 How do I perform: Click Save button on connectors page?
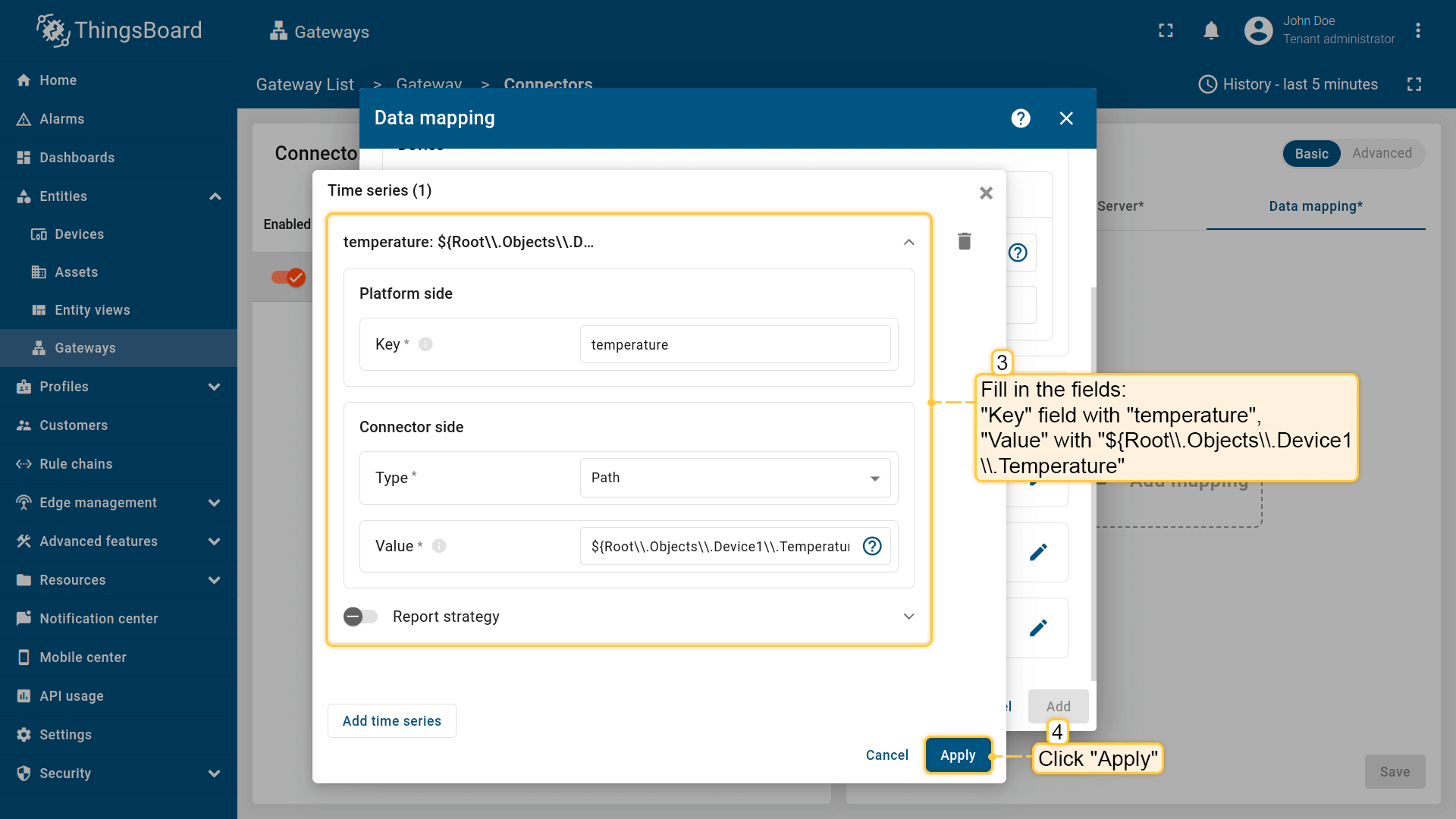click(1395, 772)
